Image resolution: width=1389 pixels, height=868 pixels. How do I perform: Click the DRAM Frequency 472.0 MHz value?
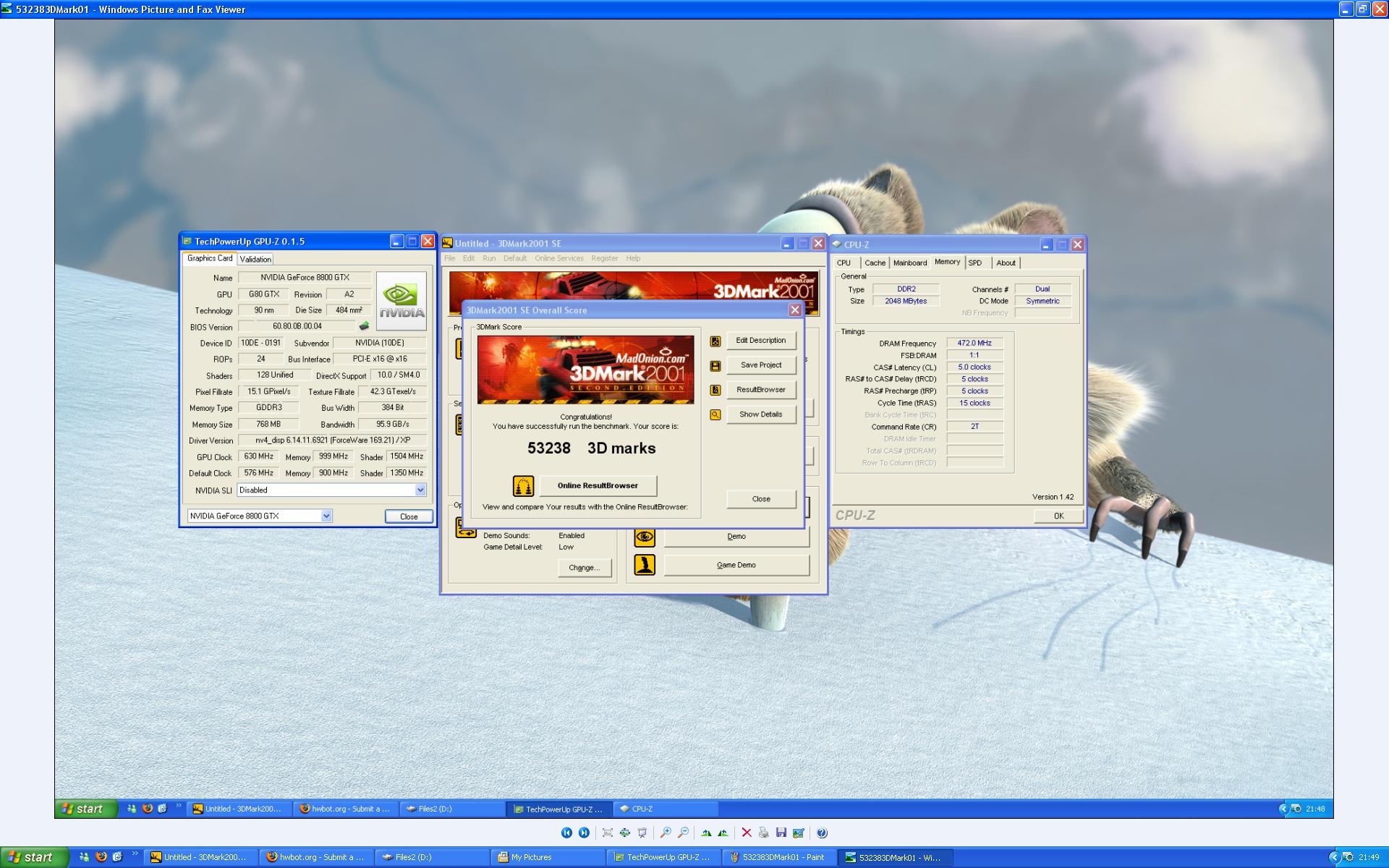(974, 344)
